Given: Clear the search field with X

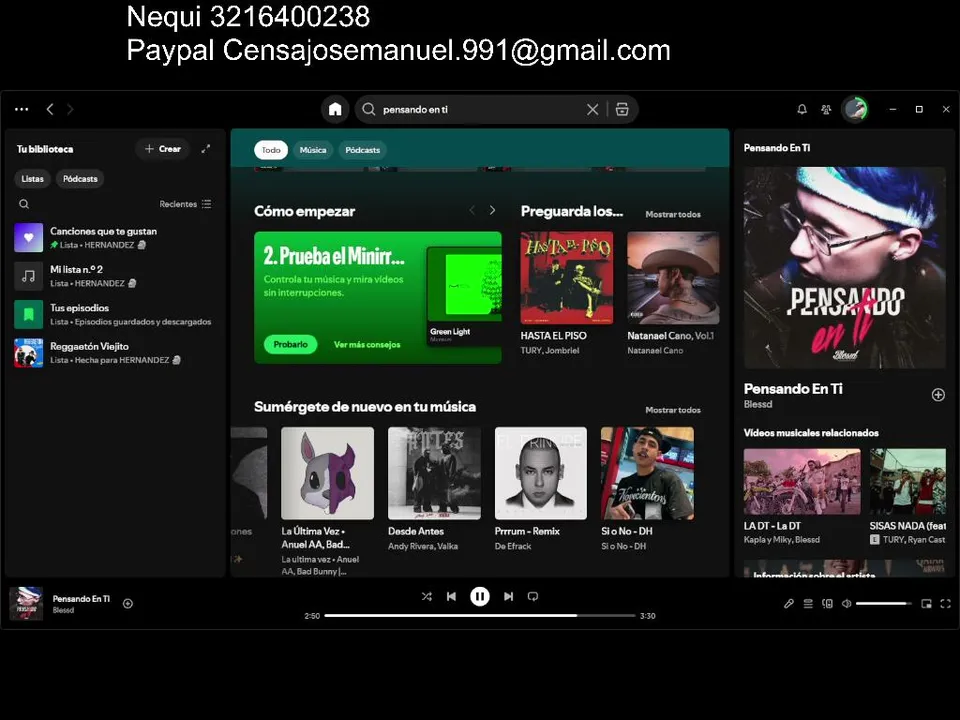Looking at the screenshot, I should pos(592,109).
